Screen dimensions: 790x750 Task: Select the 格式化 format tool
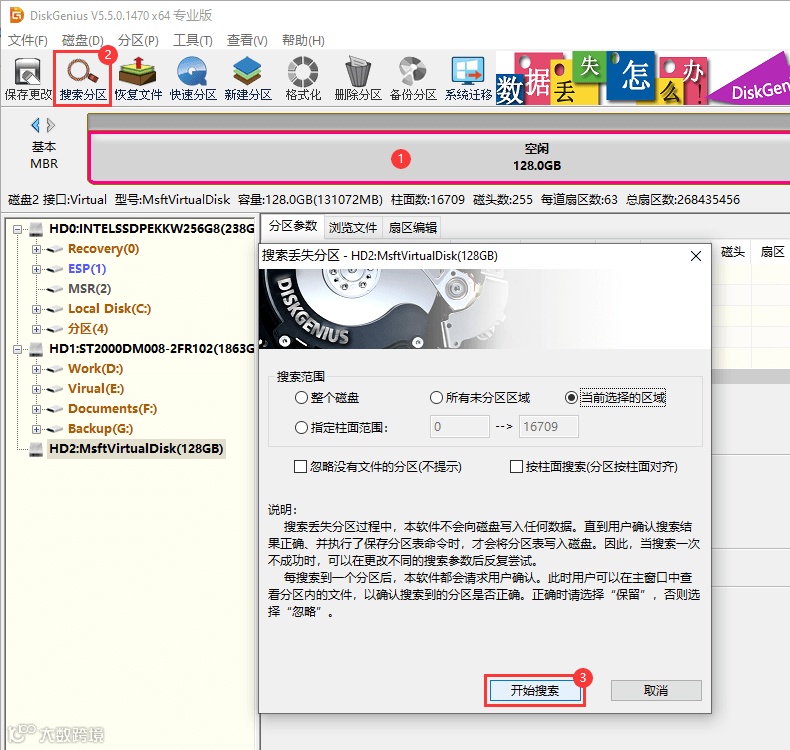(x=303, y=79)
